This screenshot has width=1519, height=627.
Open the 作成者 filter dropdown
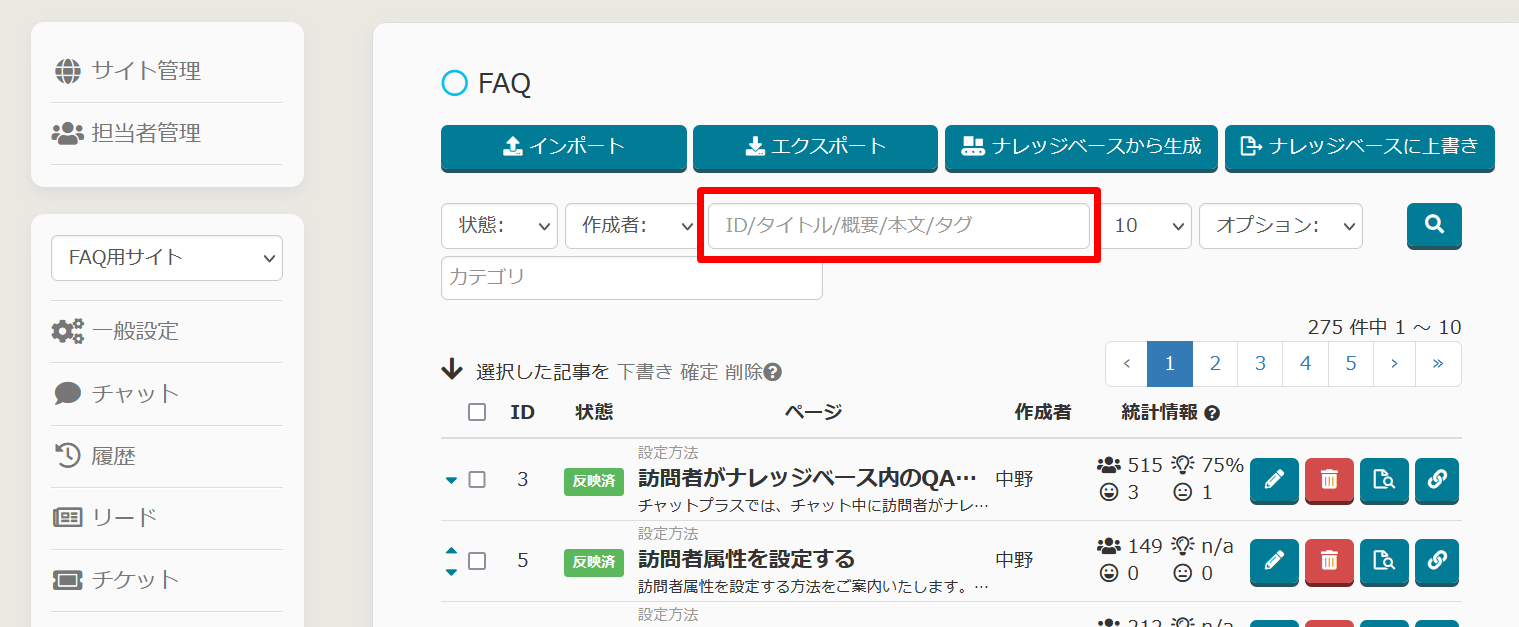(630, 226)
